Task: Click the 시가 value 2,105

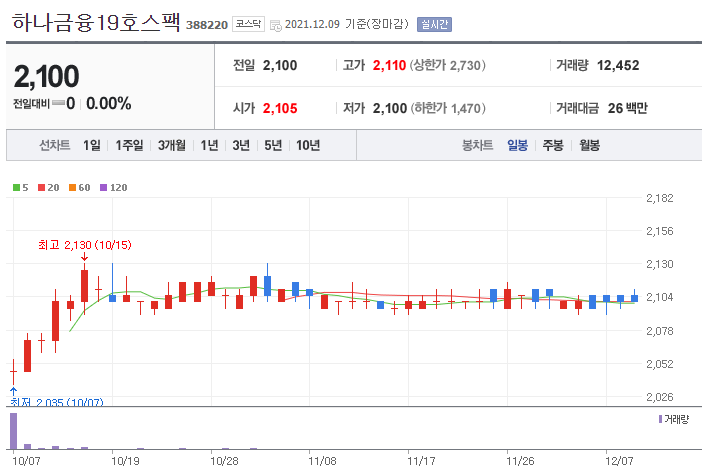Action: coord(280,108)
